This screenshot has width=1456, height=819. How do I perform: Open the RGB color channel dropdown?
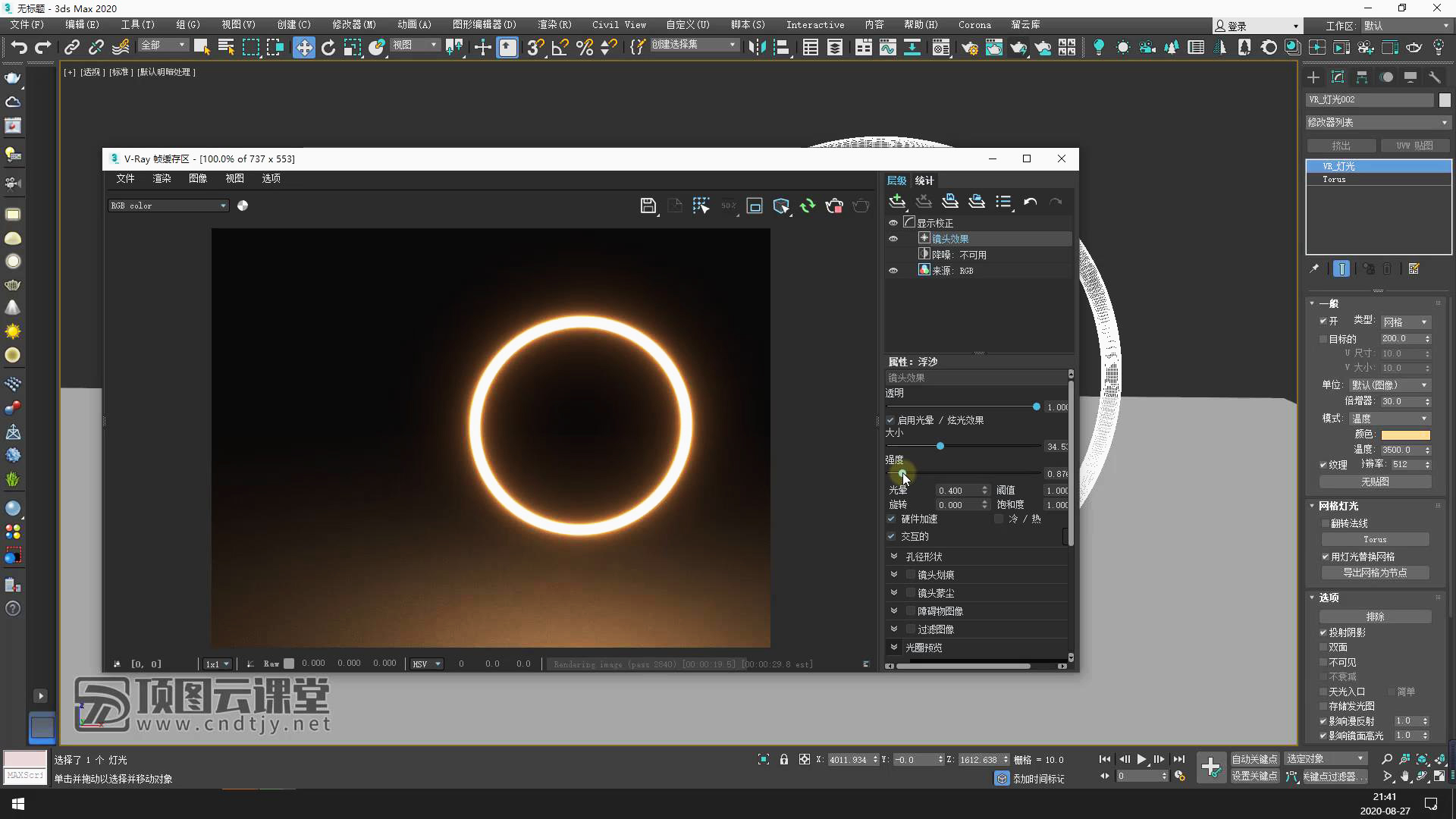(x=168, y=206)
